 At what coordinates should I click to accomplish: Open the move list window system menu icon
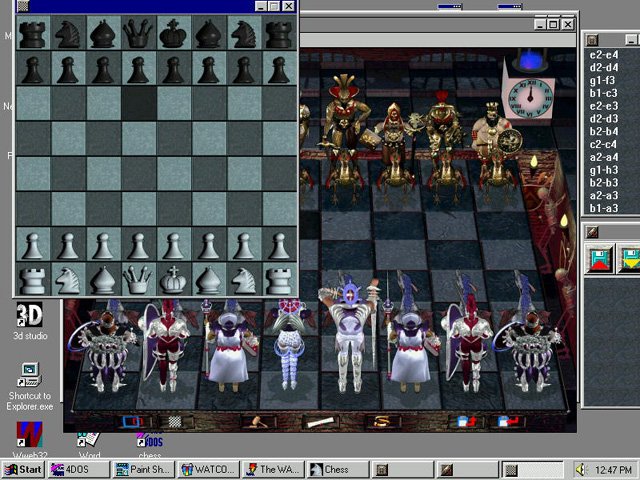(x=592, y=40)
